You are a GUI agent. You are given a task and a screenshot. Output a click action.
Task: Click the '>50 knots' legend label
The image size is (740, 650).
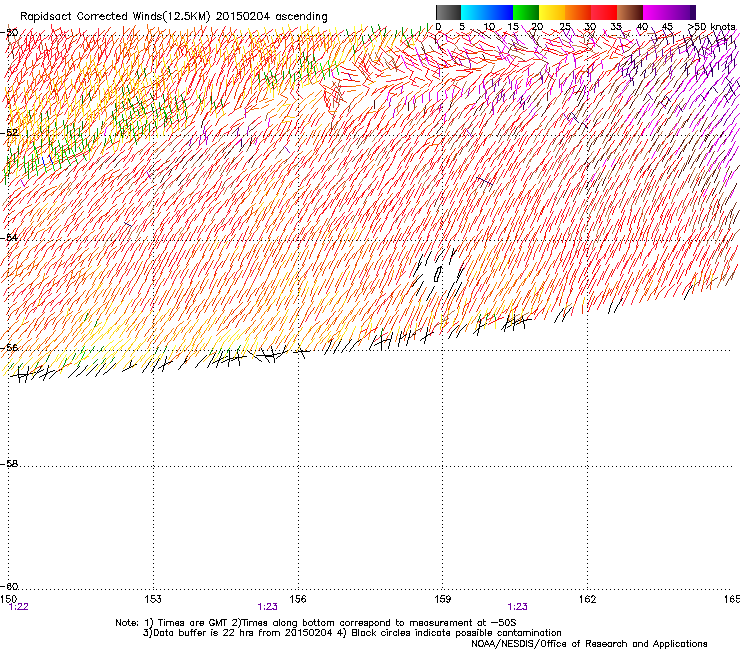tap(712, 27)
